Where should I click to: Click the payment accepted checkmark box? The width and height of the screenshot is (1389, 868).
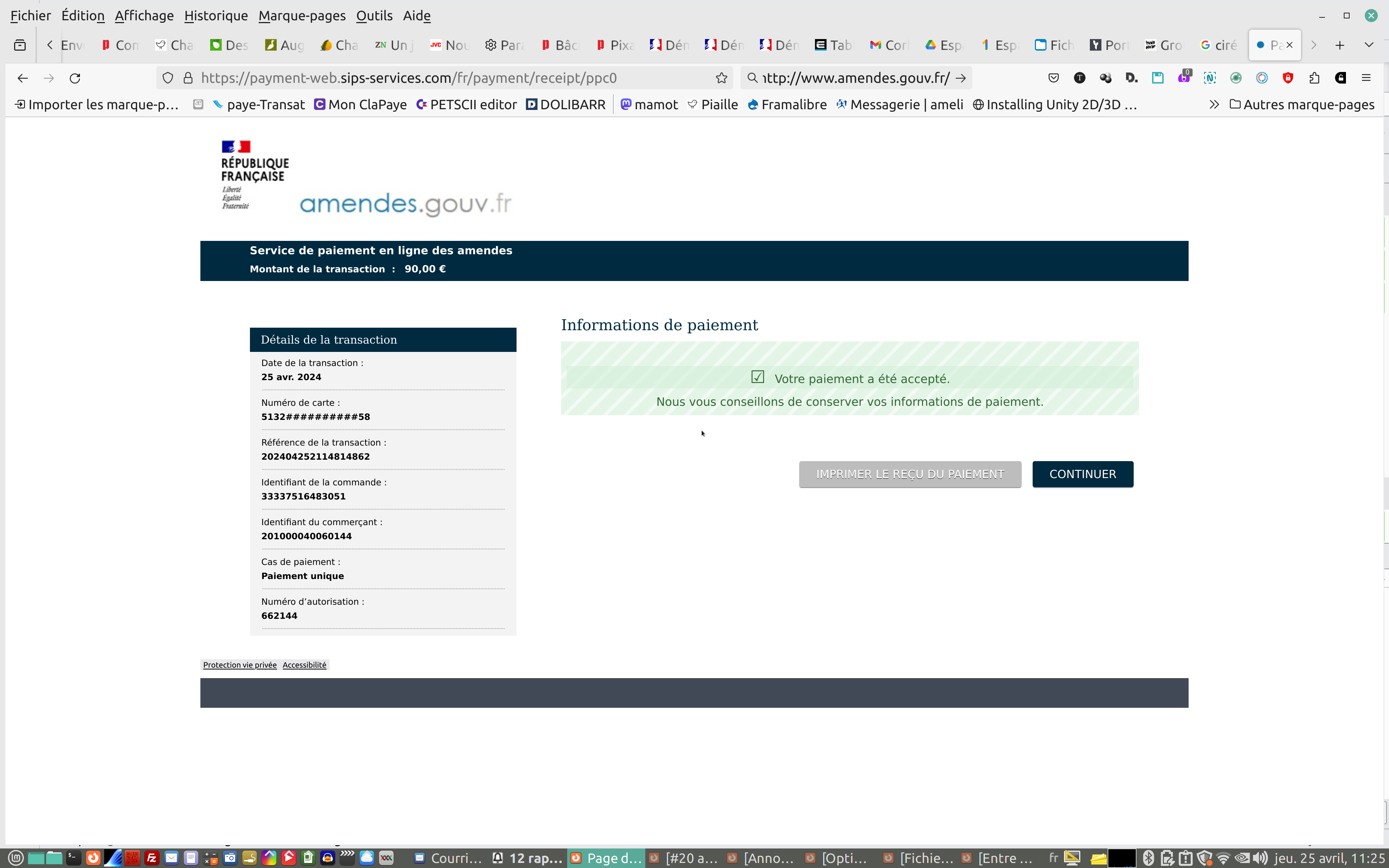[758, 377]
